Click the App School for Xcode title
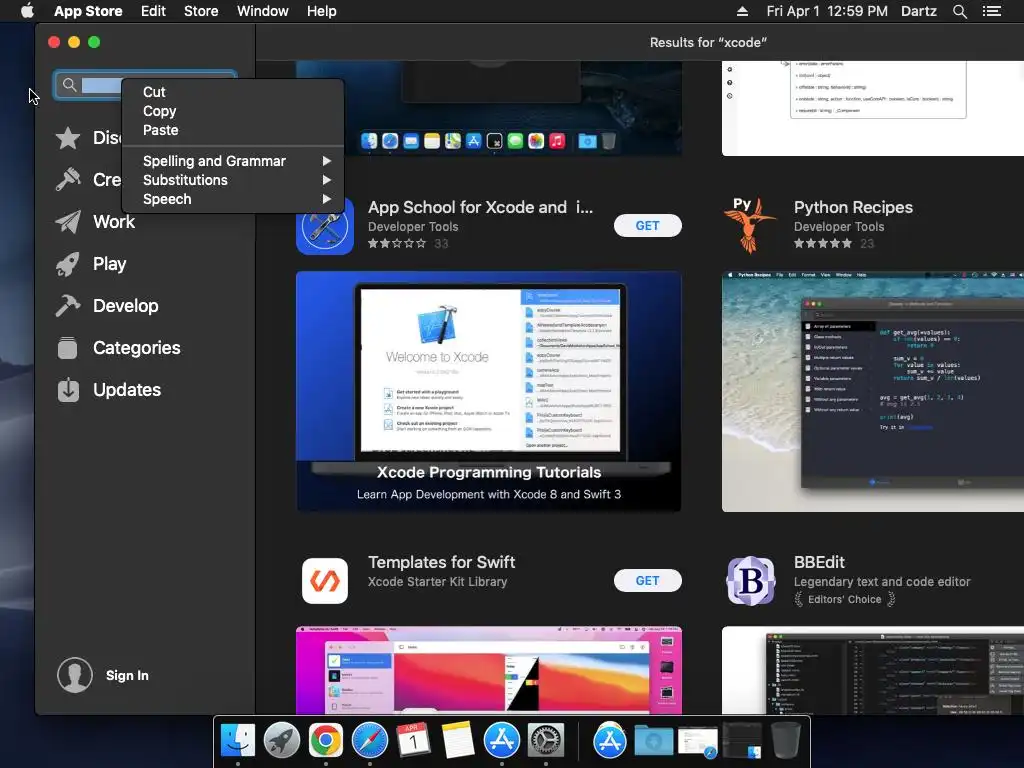Screen dimensions: 1024x768 tap(480, 207)
